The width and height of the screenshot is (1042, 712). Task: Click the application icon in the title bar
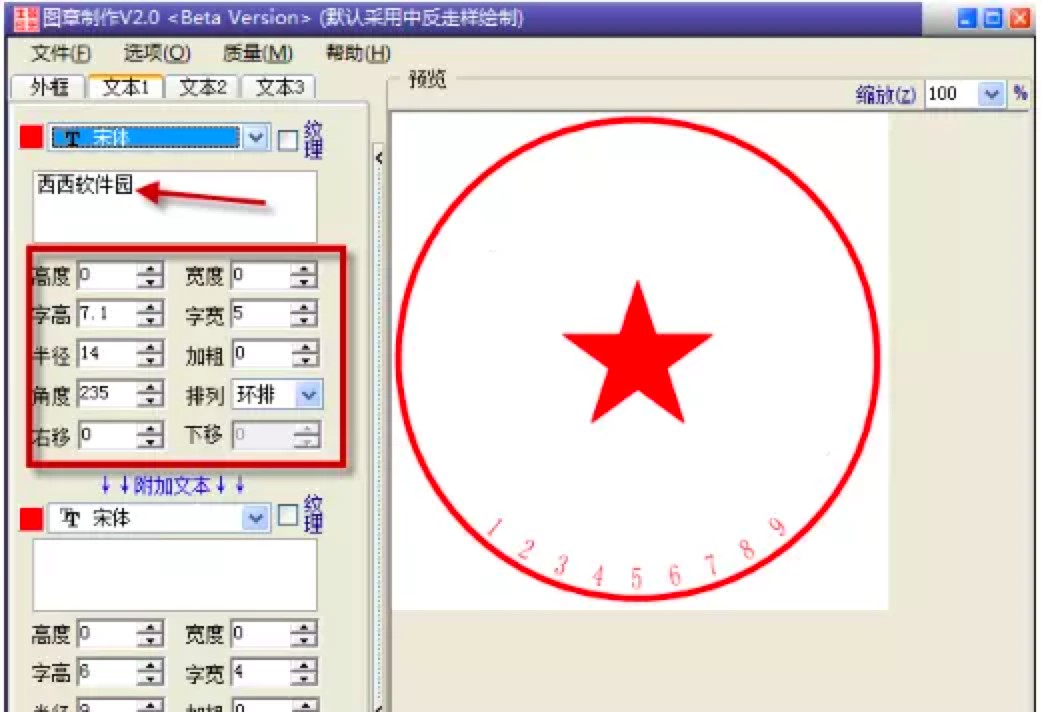pos(26,18)
